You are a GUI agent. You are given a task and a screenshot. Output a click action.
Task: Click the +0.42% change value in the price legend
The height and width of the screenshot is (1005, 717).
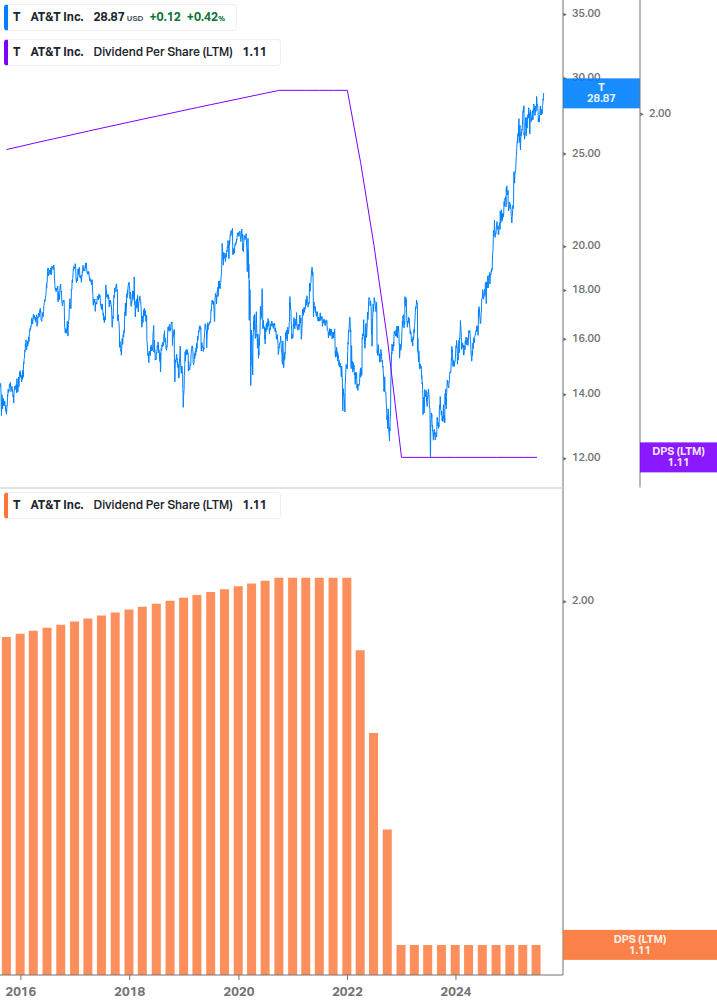[206, 17]
